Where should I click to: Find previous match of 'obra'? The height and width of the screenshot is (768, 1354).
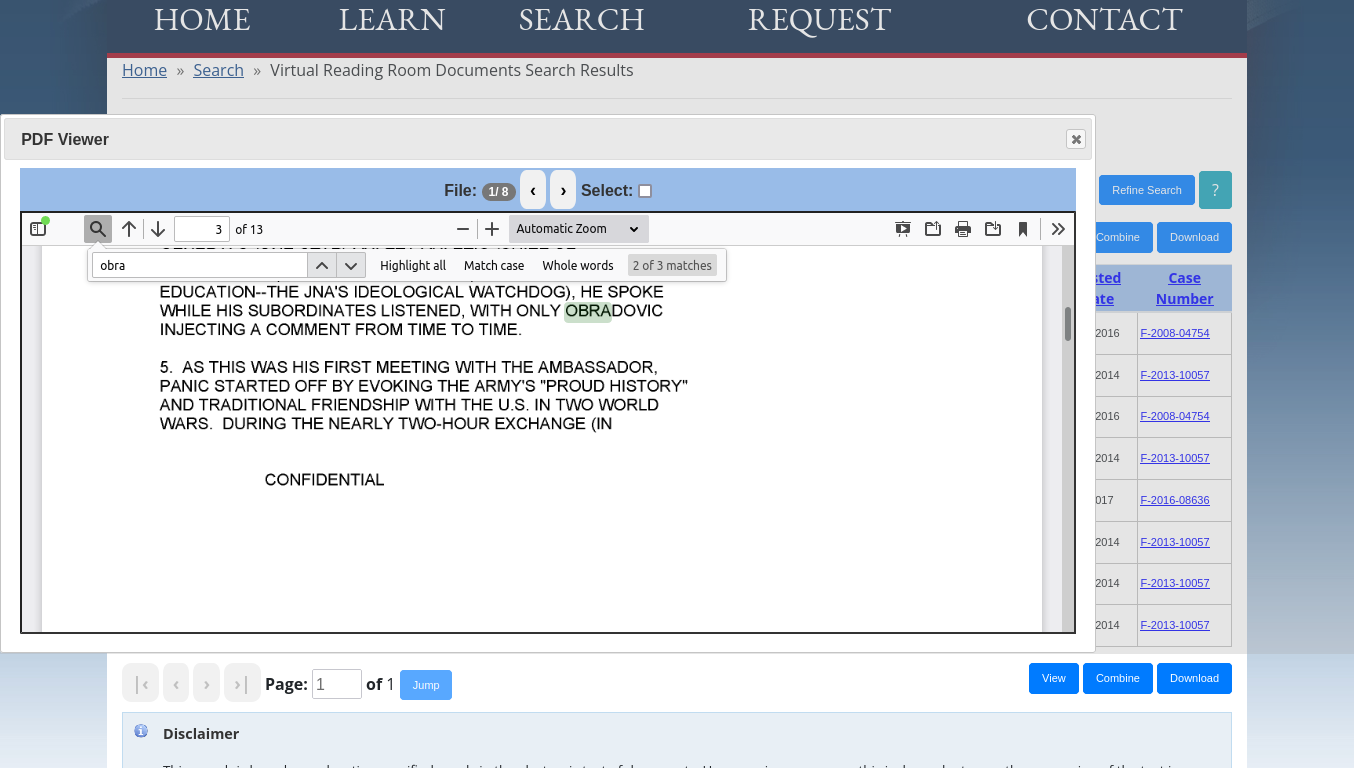322,265
